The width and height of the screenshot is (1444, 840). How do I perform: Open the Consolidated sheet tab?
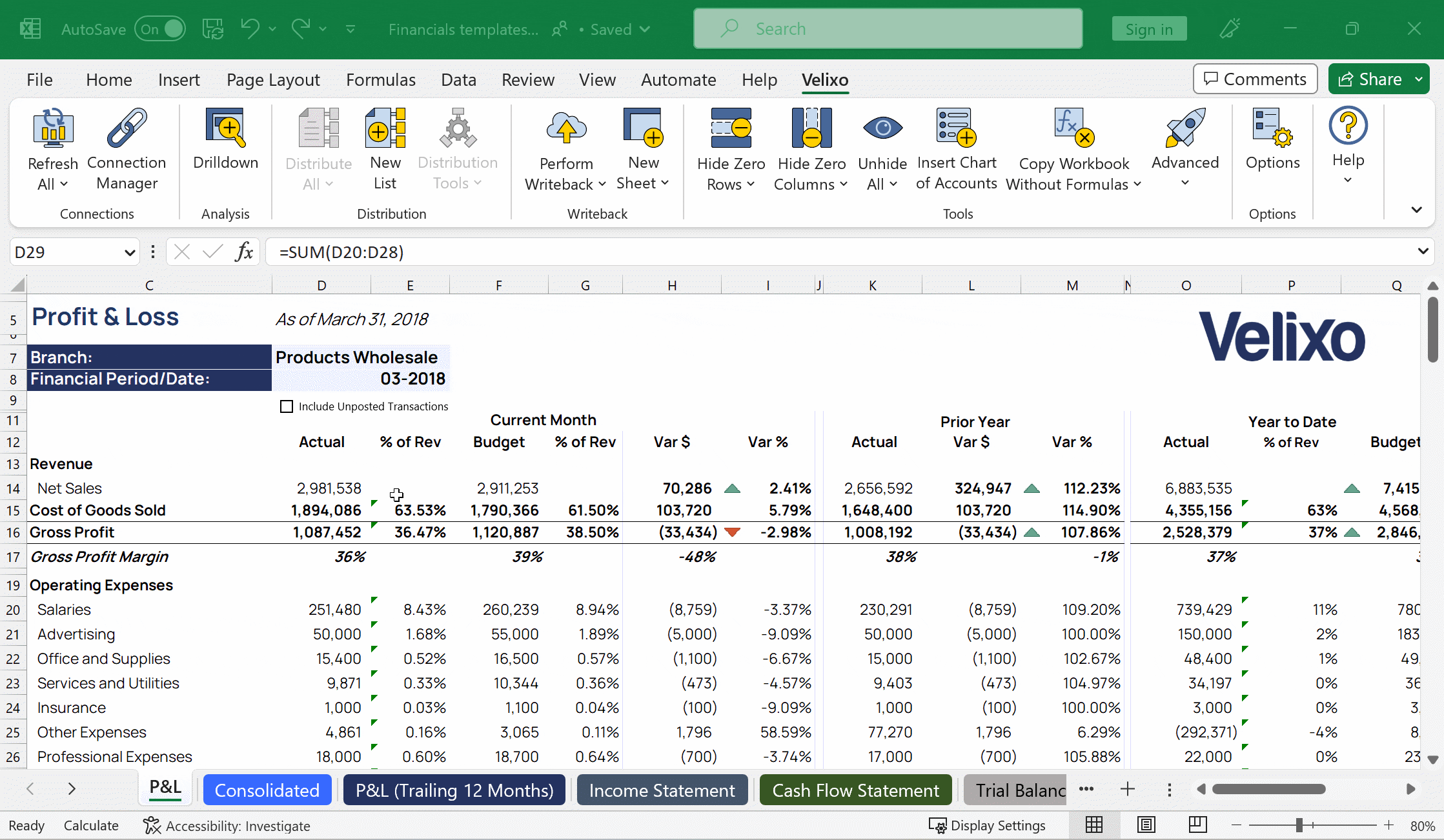click(x=267, y=790)
